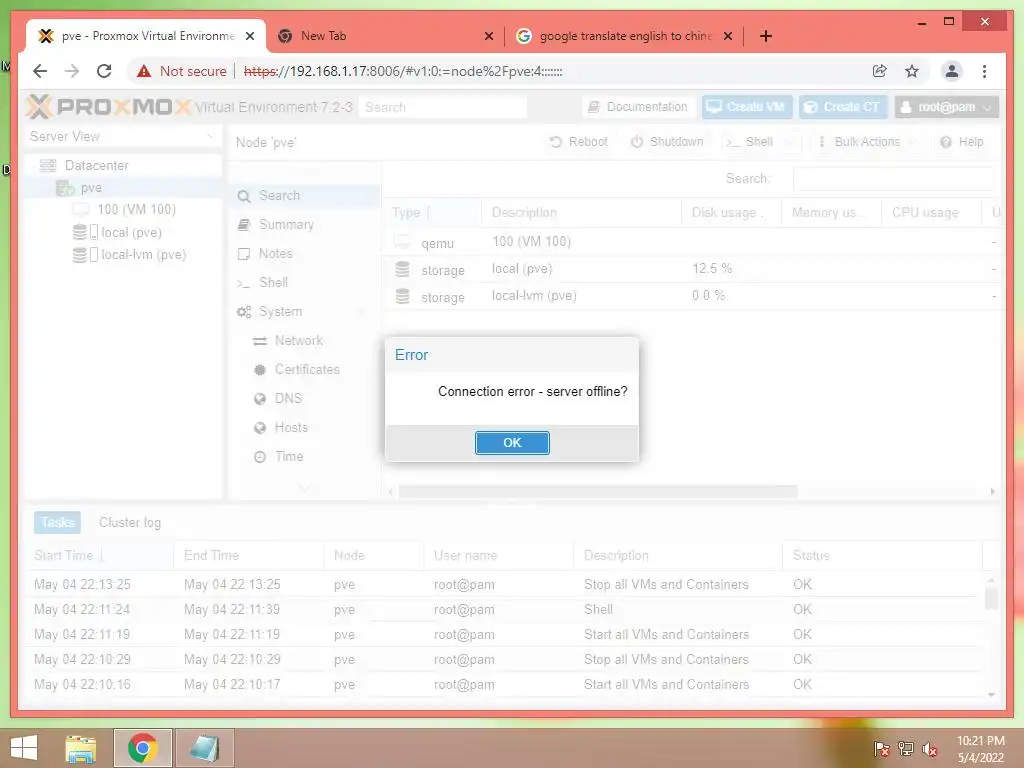This screenshot has width=1024, height=768.
Task: Click the Proxmox top search field
Action: pos(443,107)
